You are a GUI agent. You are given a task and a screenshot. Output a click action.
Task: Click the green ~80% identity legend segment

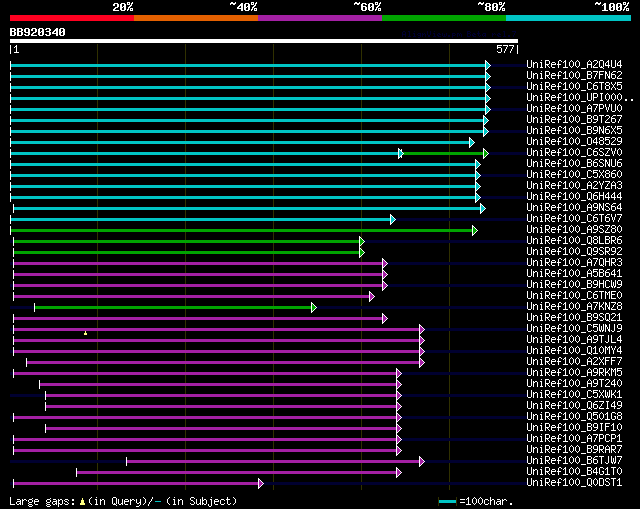(x=444, y=18)
